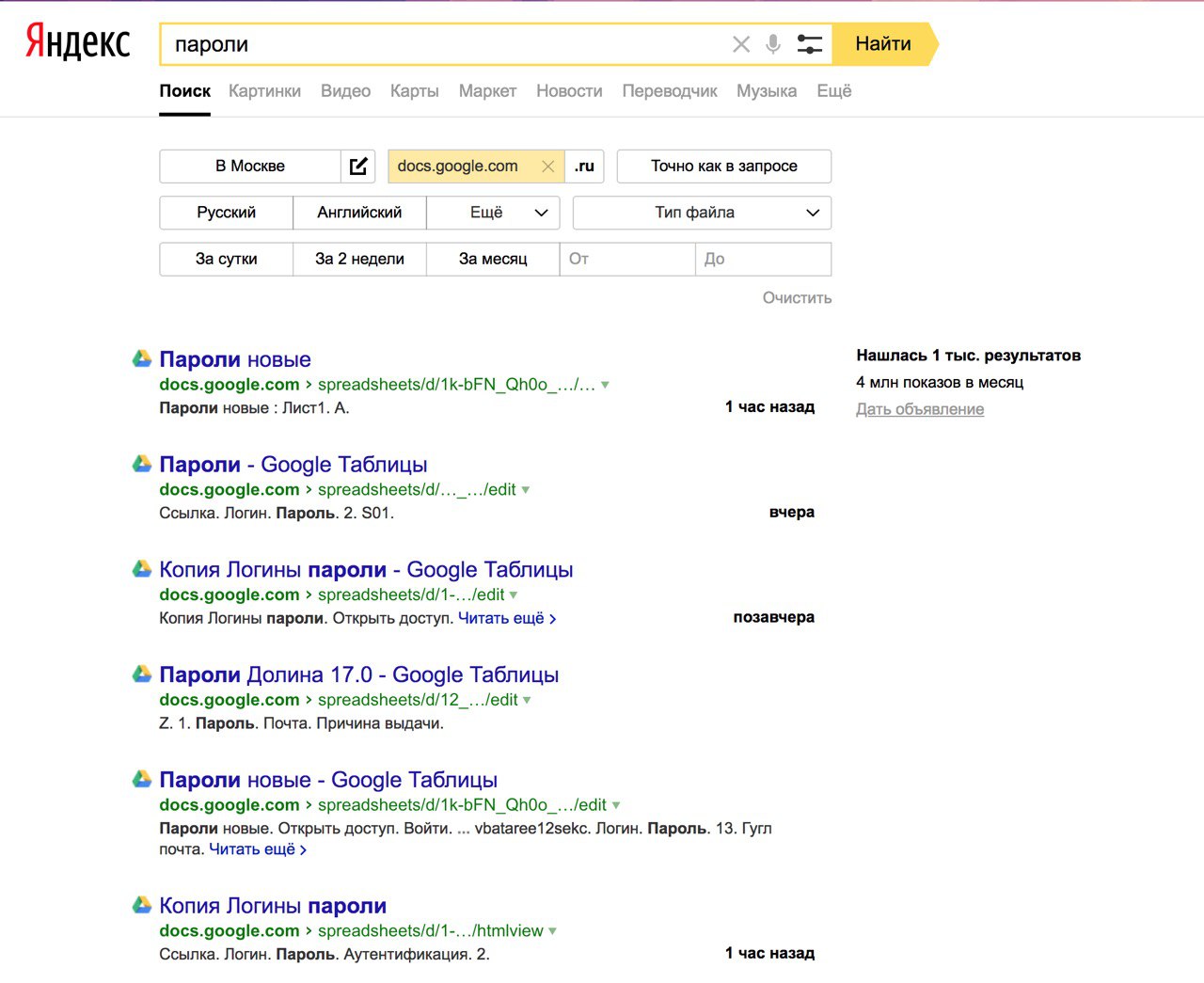Viewport: 1204px width, 983px height.
Task: Enable Точно как в запросе filter
Action: click(x=724, y=166)
